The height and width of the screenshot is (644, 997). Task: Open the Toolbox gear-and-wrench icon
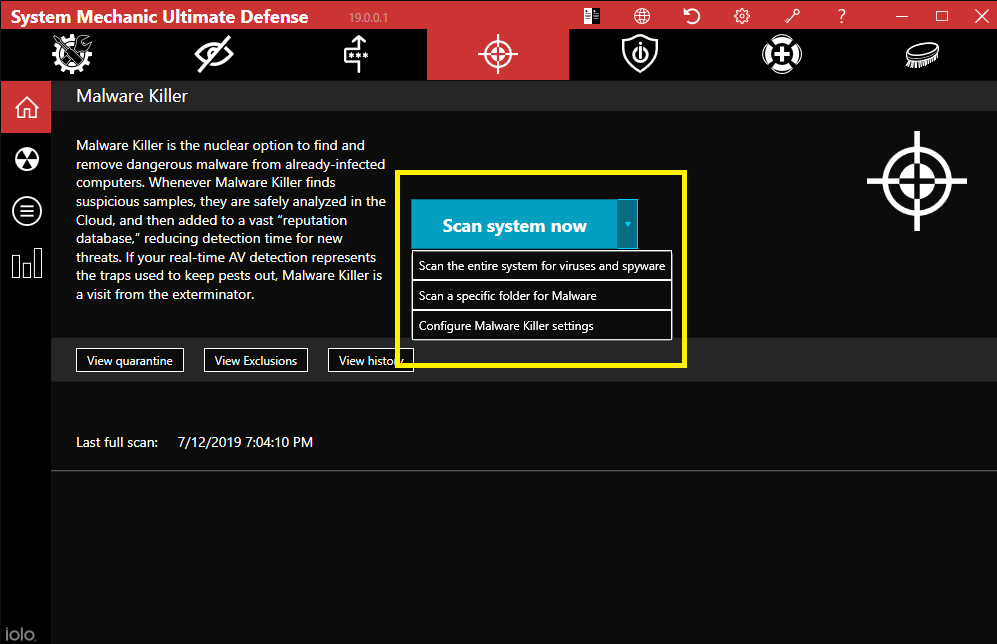point(72,54)
